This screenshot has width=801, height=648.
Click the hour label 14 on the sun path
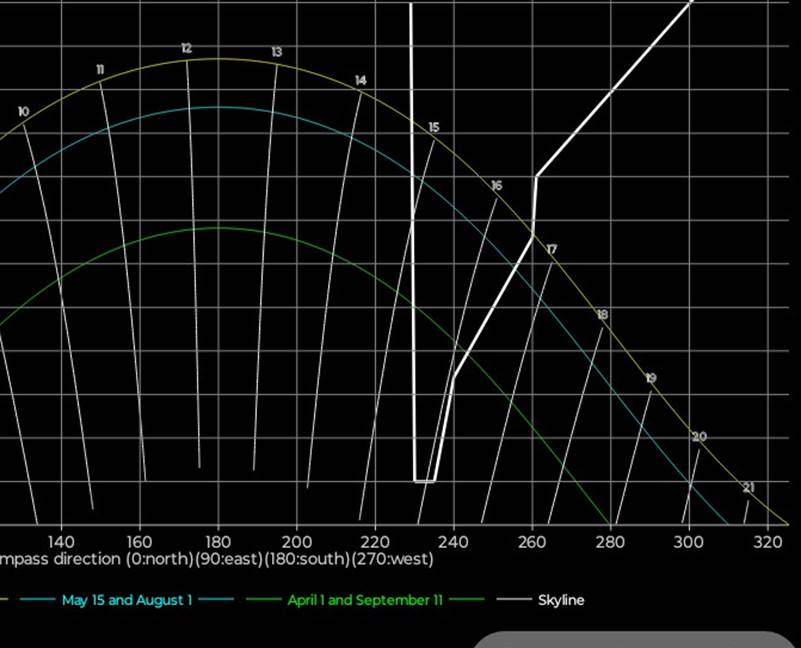pos(361,81)
